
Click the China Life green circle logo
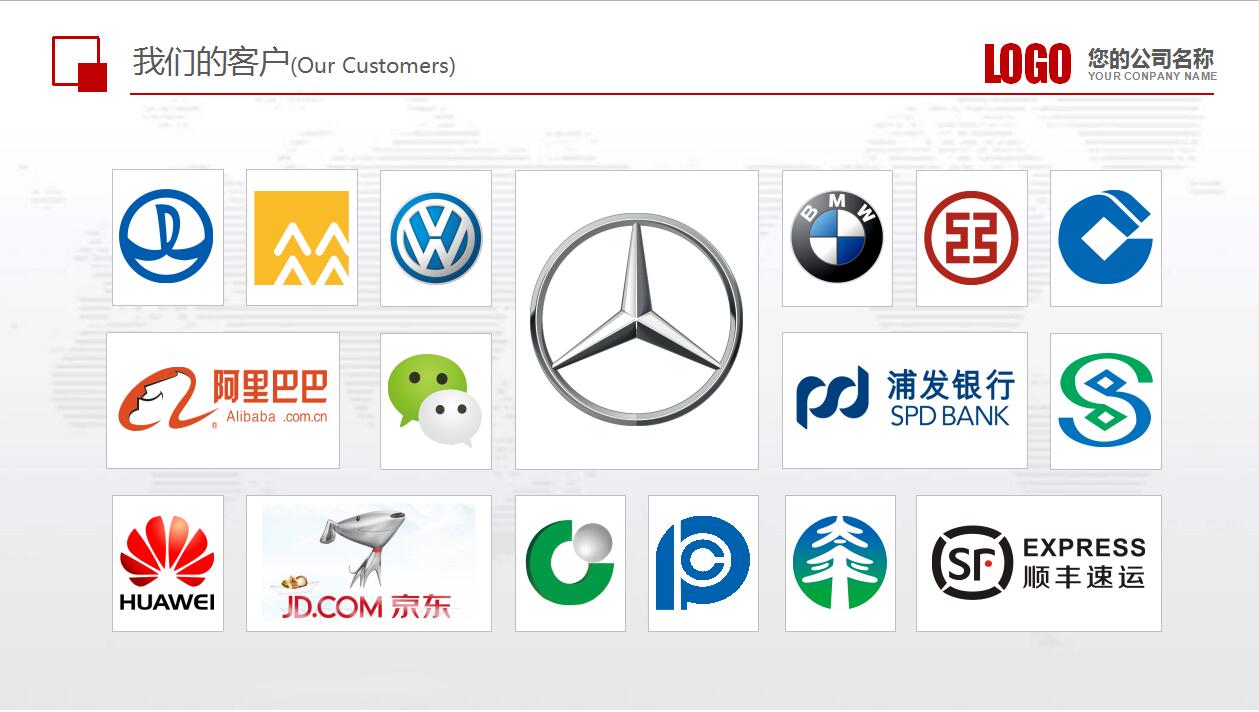click(570, 563)
